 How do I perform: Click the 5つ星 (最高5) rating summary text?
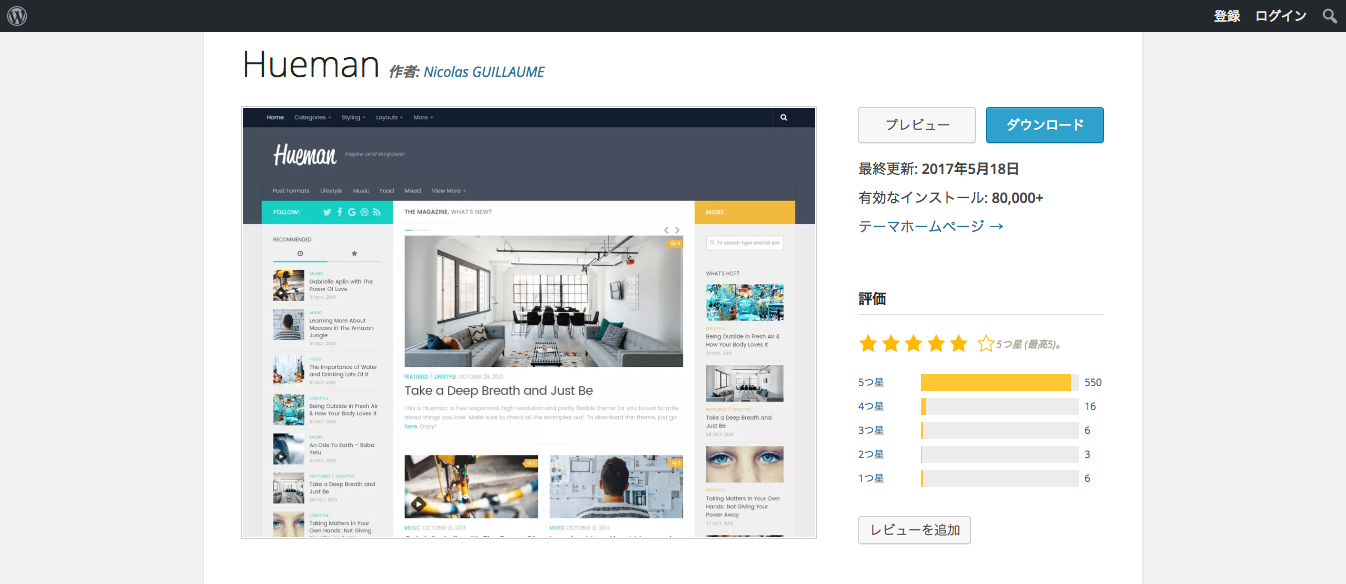(1029, 345)
